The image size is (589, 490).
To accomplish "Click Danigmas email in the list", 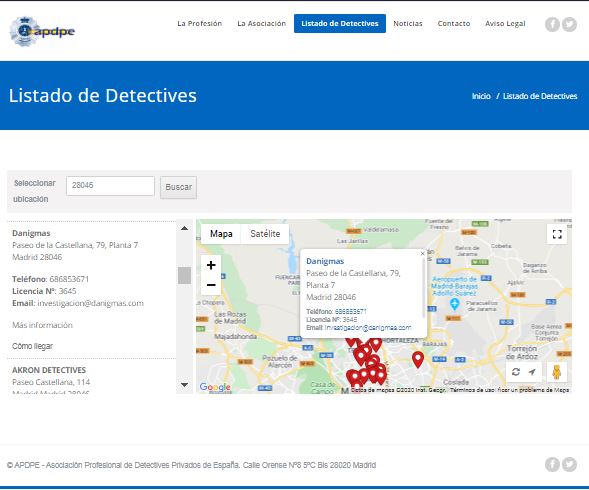I will pyautogui.click(x=90, y=303).
